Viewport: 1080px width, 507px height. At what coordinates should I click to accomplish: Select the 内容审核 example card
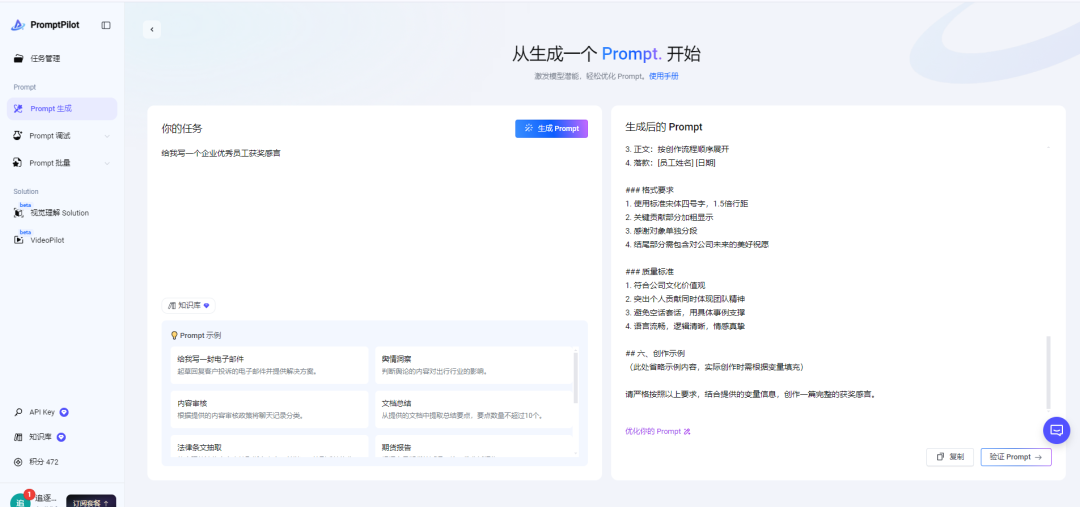(x=269, y=409)
